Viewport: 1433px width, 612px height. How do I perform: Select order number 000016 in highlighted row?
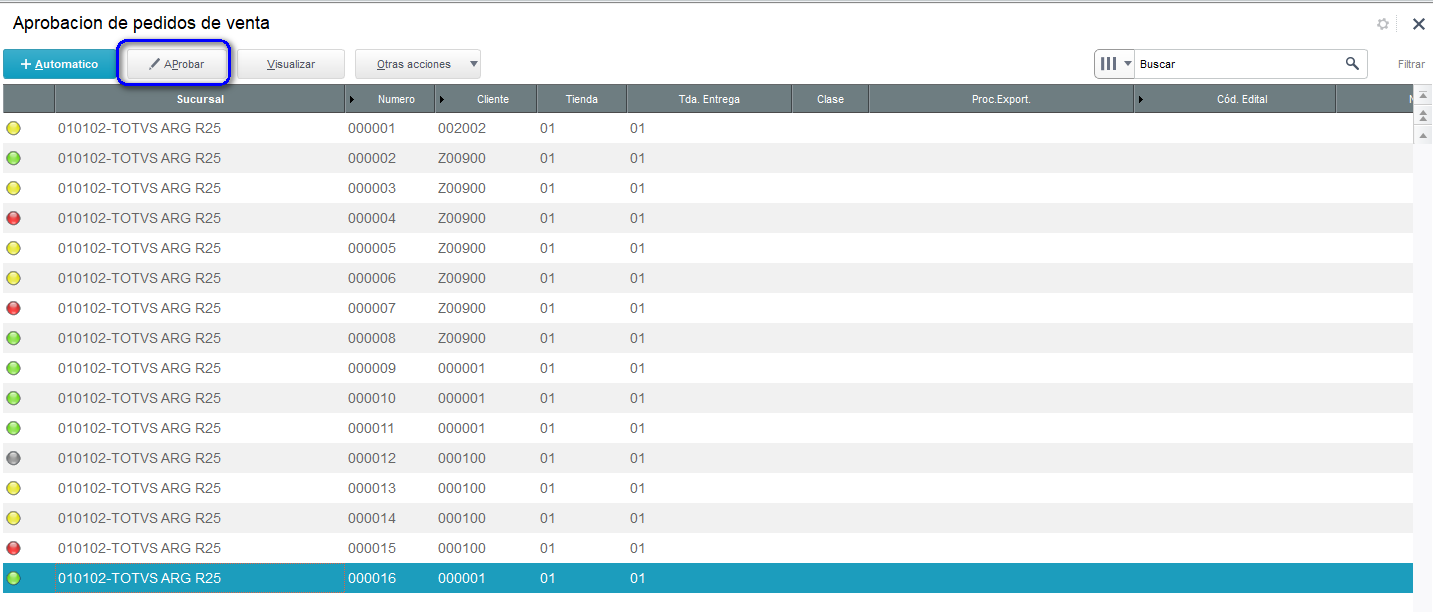(372, 578)
